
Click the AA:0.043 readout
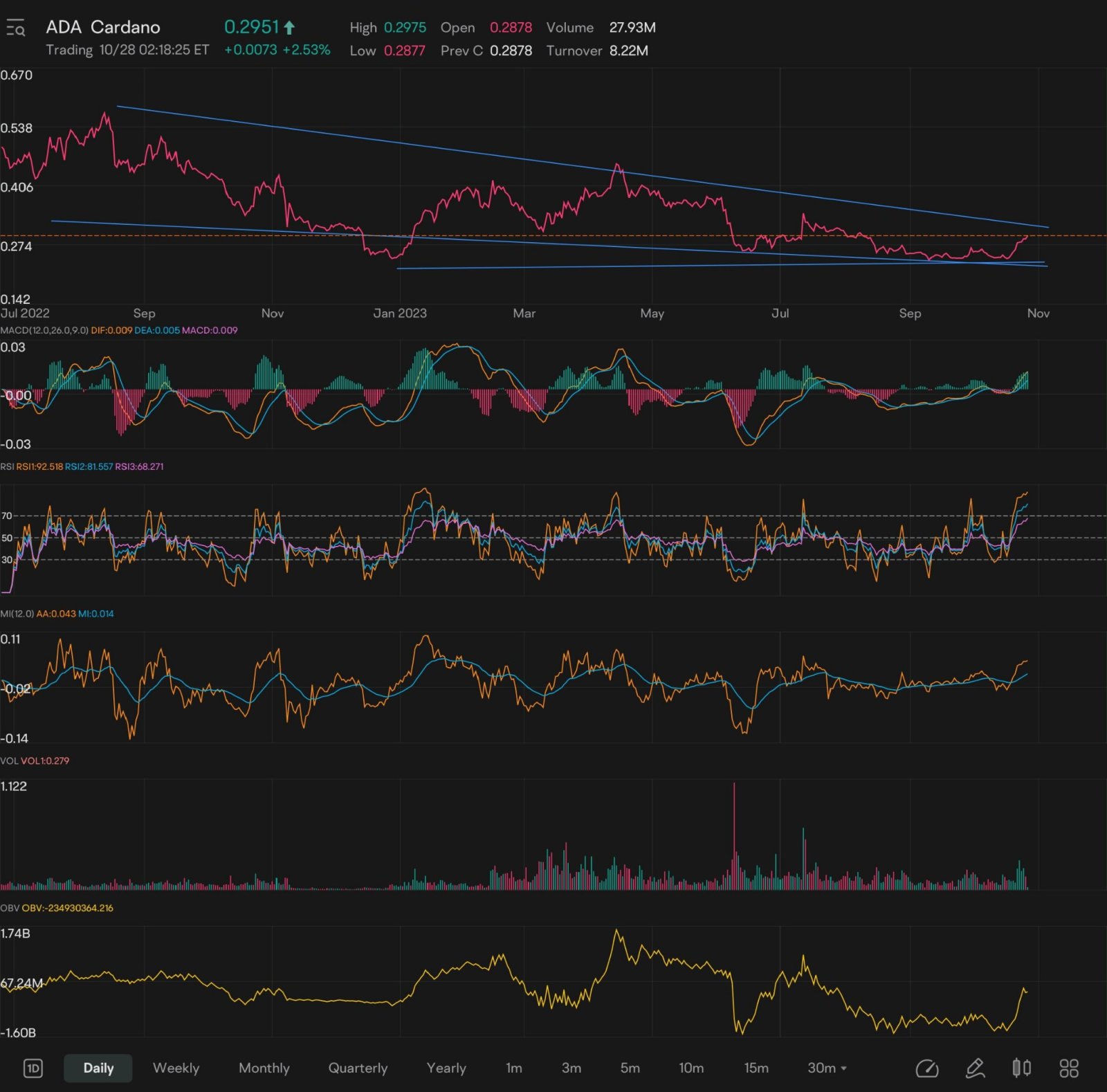[56, 614]
